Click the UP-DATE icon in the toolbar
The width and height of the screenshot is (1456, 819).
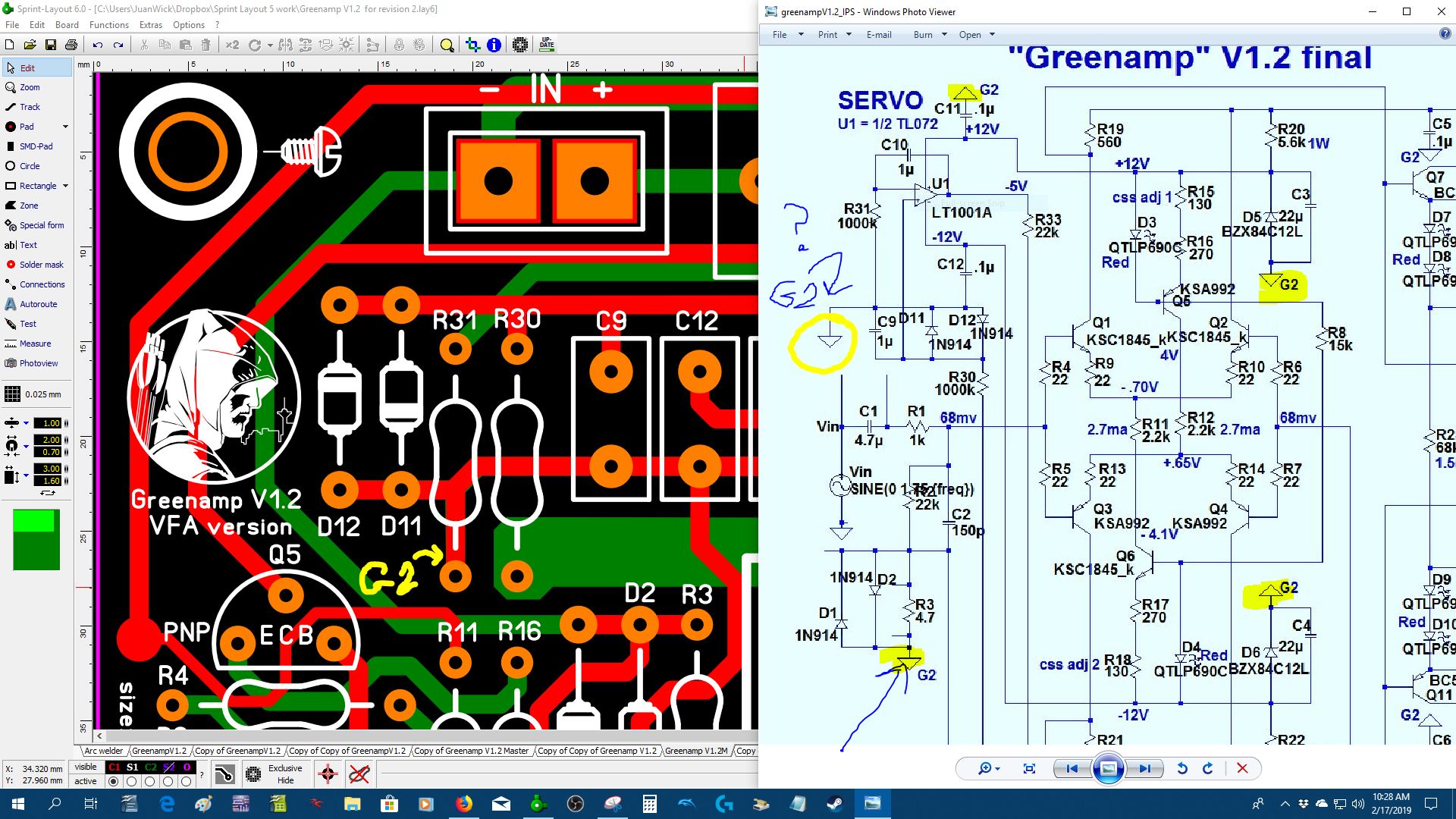pos(547,45)
